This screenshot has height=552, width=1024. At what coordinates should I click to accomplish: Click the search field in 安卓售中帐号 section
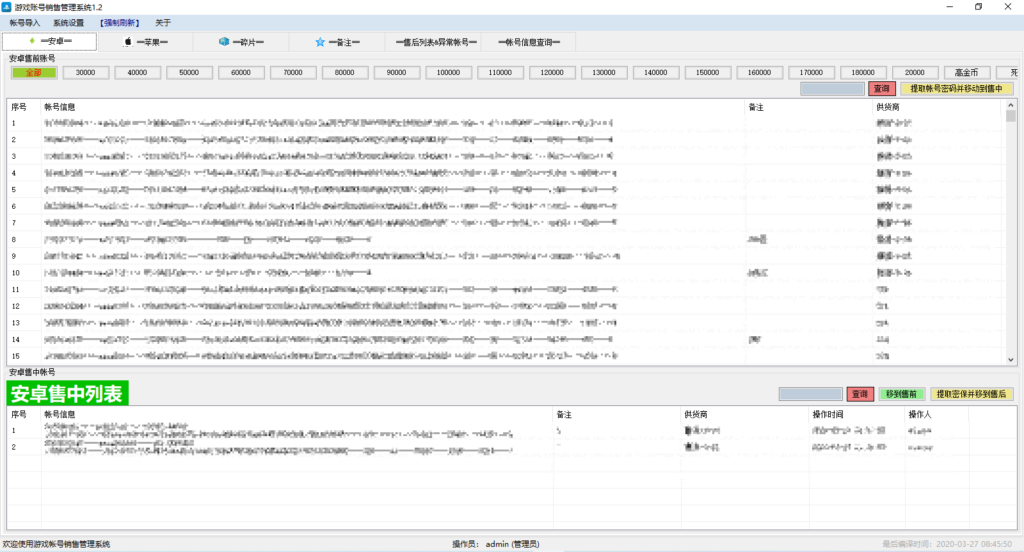coord(810,394)
